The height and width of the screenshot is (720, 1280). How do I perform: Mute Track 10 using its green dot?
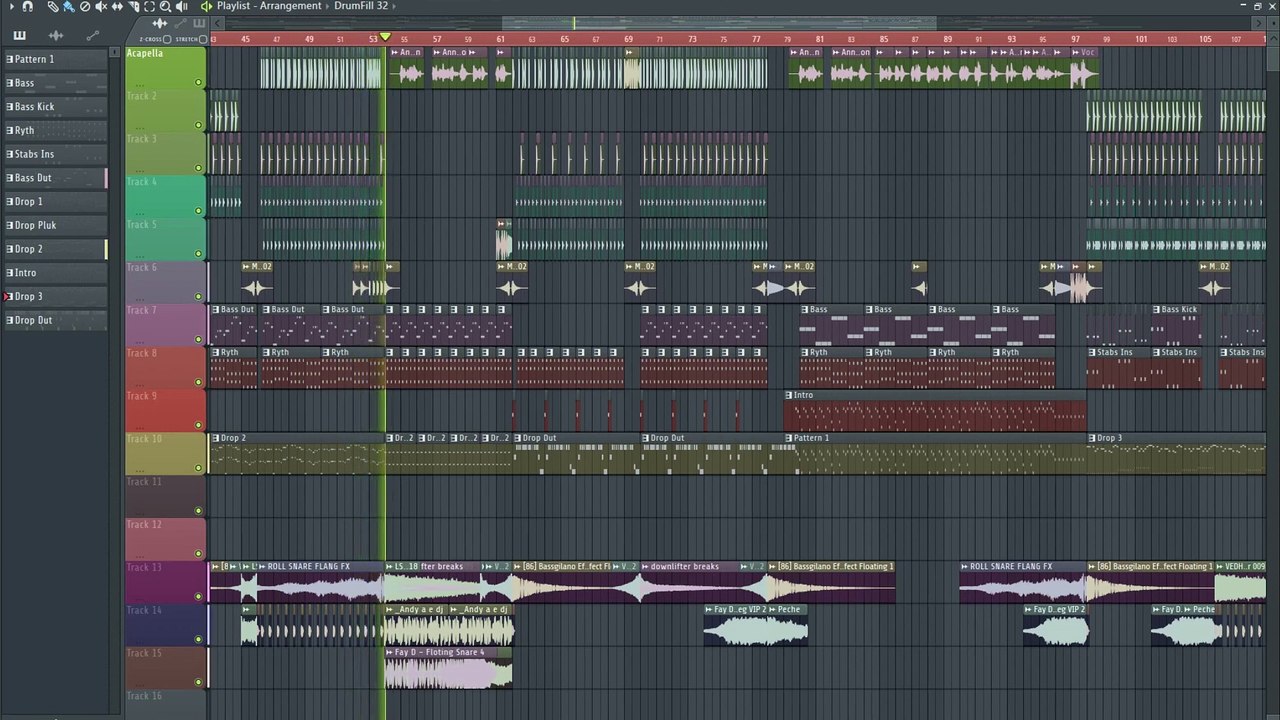point(198,468)
